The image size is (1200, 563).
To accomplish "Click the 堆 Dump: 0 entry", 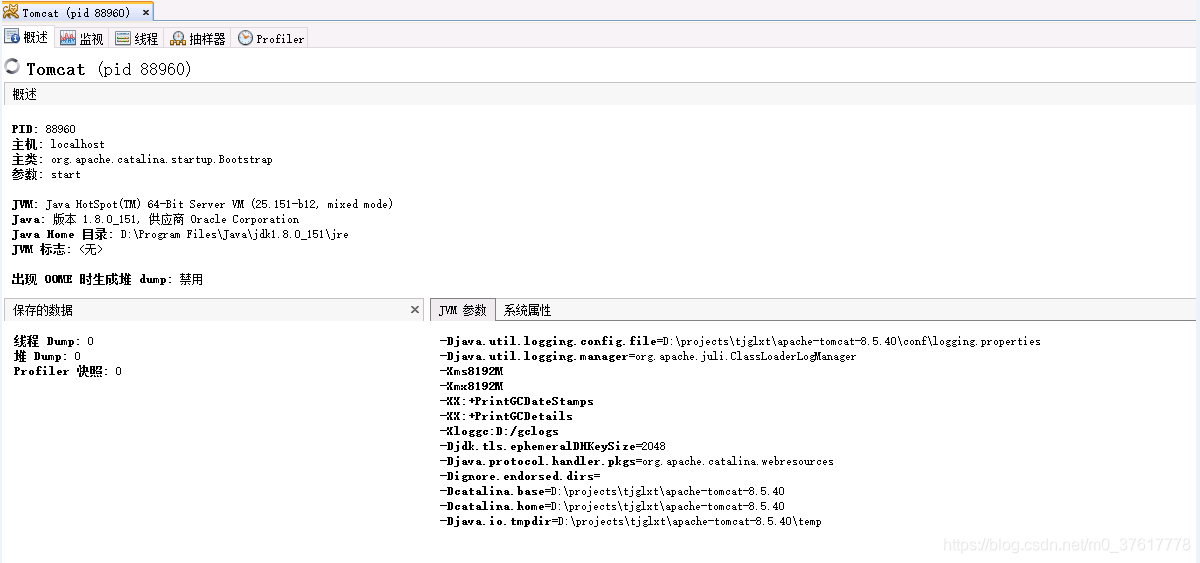I will [x=47, y=356].
